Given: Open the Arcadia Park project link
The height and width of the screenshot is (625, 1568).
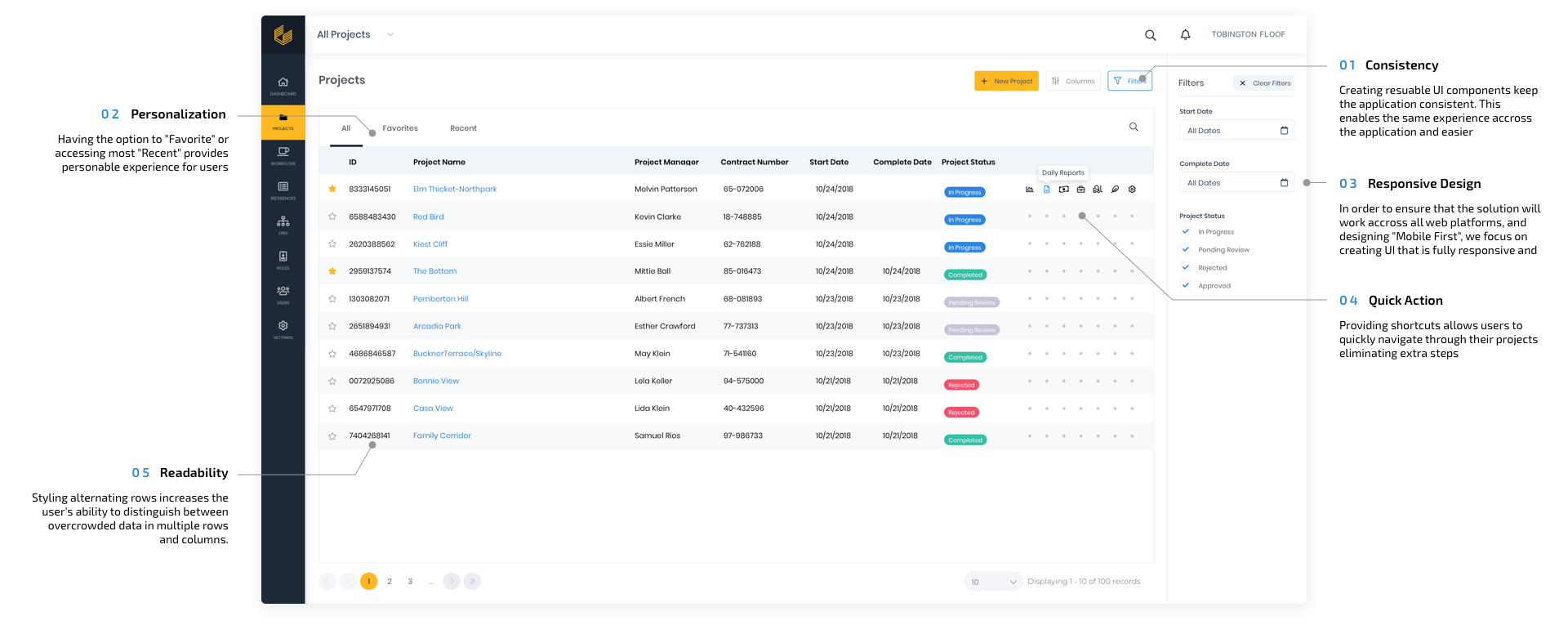Looking at the screenshot, I should pyautogui.click(x=437, y=327).
